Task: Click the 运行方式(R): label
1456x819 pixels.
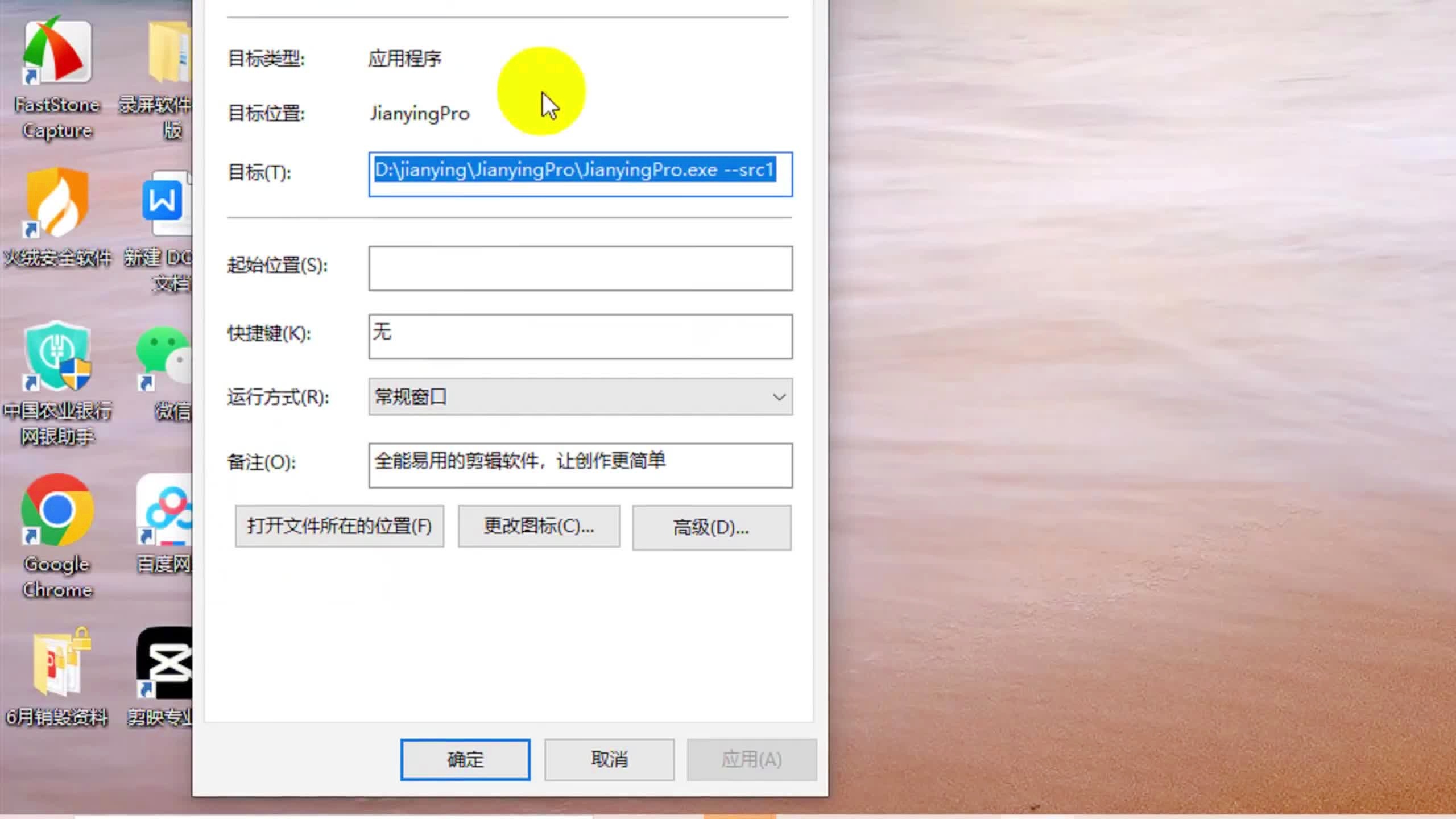Action: [x=278, y=397]
